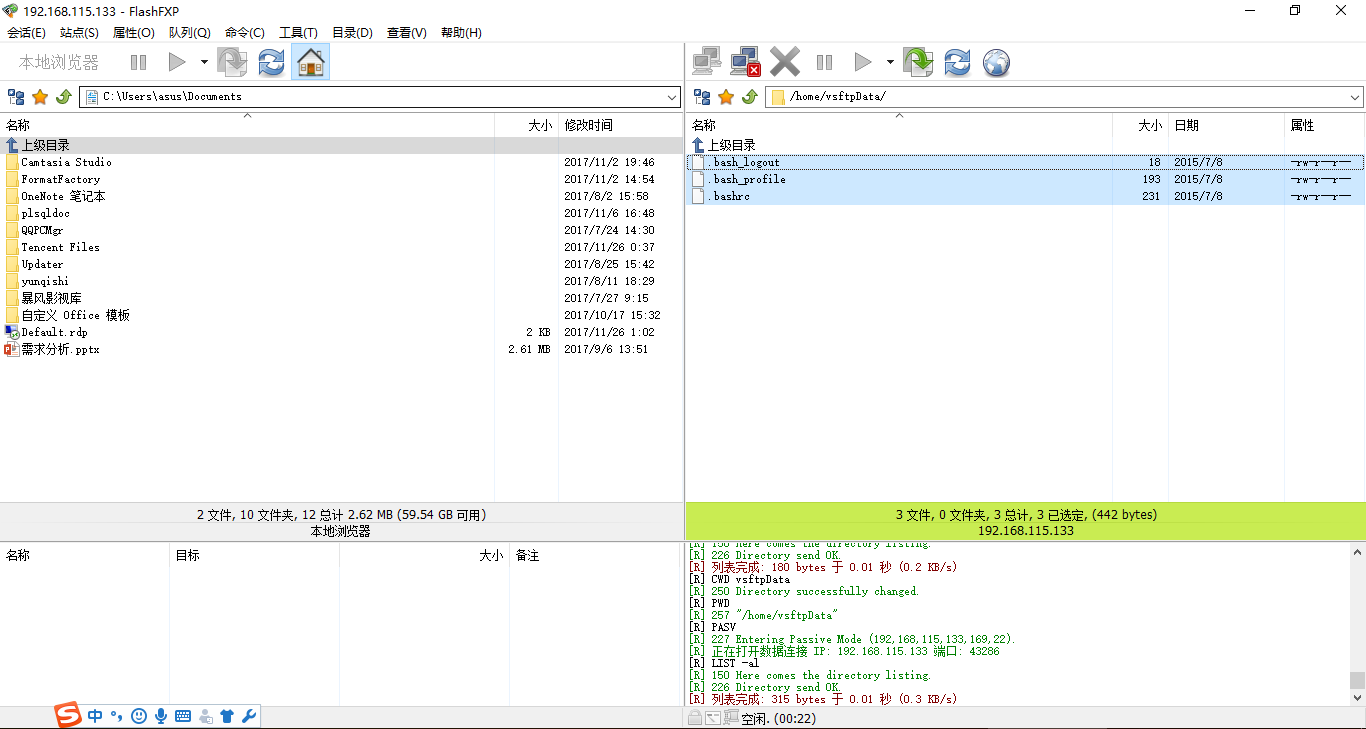
Task: Click remote pane transfer file icon with green arrow
Action: click(x=918, y=62)
